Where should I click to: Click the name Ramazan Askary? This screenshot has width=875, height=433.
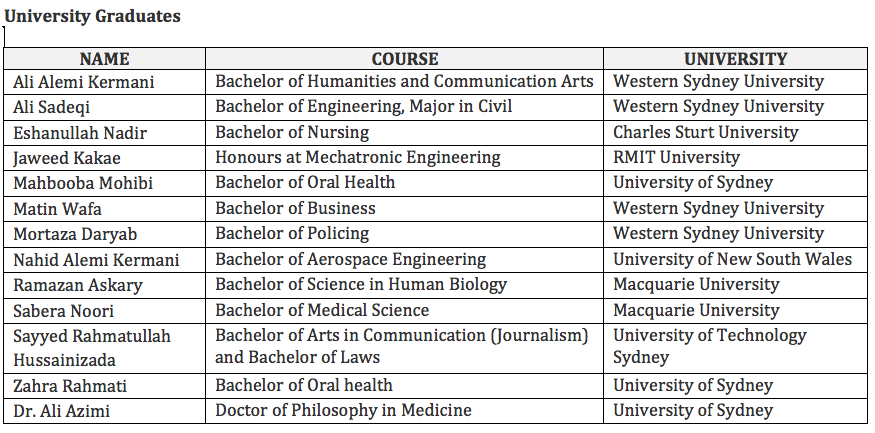78,285
